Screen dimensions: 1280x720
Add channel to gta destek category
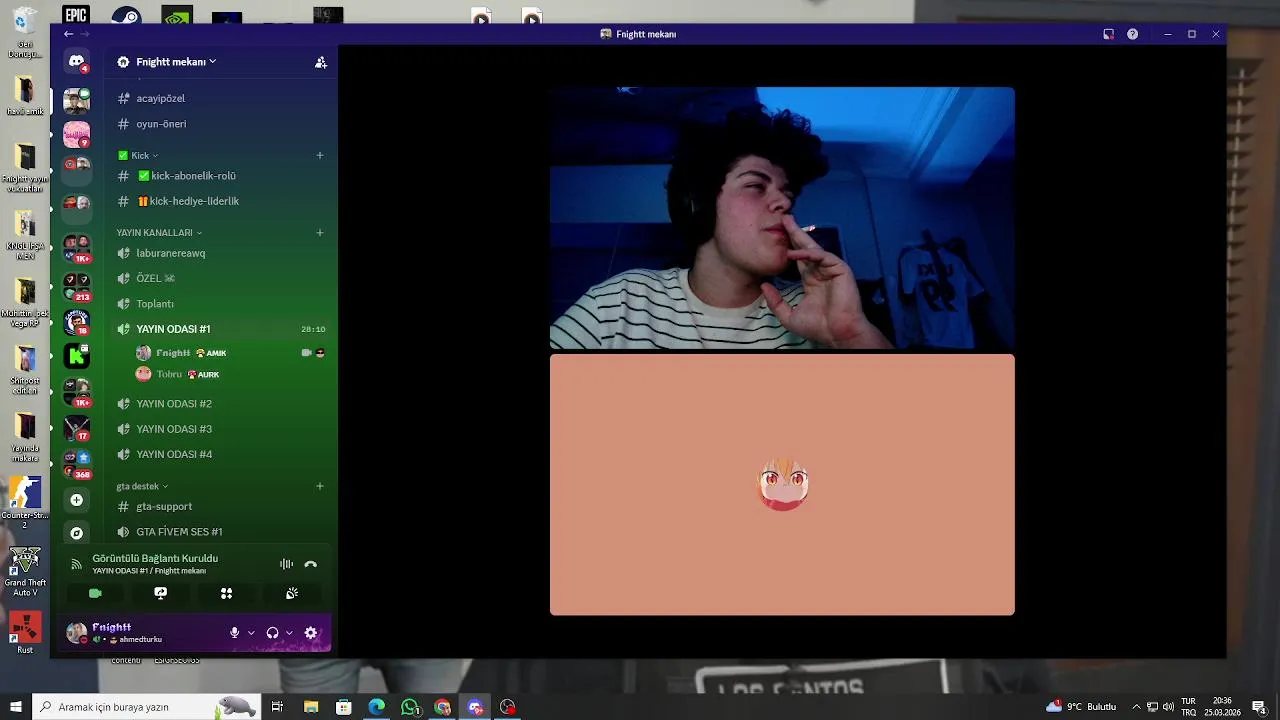click(x=320, y=486)
